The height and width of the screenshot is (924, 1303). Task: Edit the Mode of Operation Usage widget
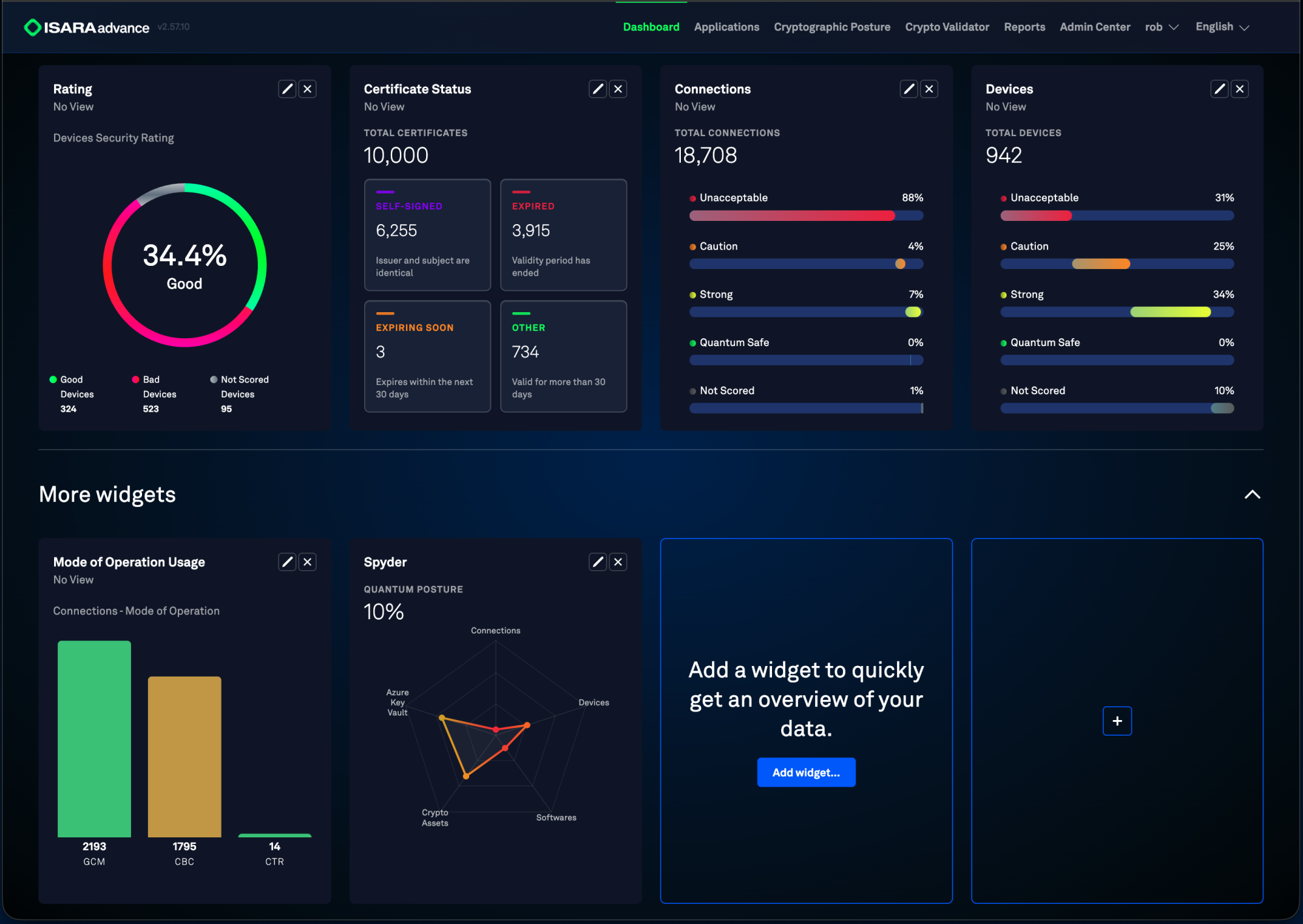click(x=287, y=562)
